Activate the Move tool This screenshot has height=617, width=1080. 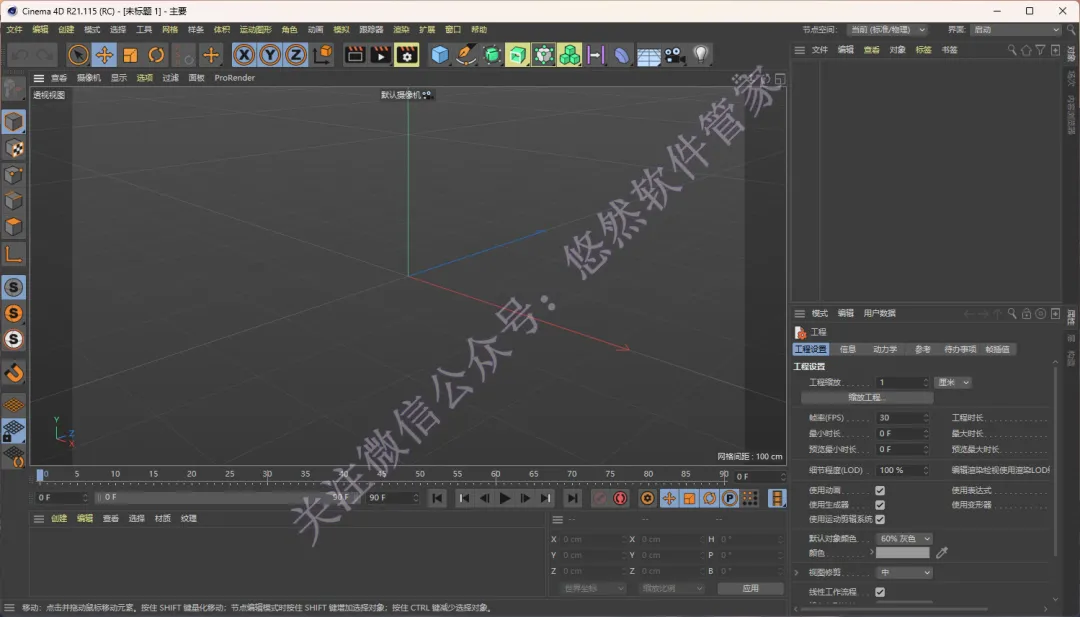click(104, 55)
